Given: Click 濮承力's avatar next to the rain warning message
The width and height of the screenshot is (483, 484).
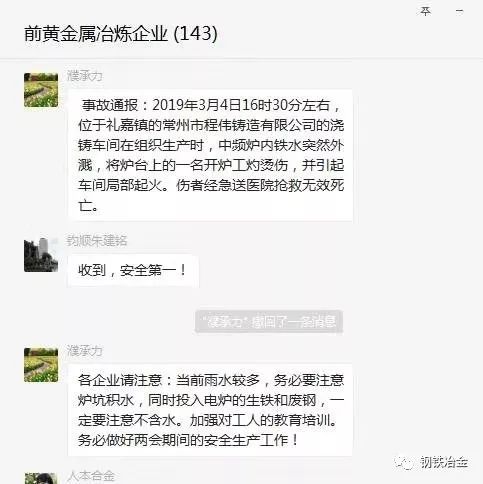Looking at the screenshot, I should point(41,365).
